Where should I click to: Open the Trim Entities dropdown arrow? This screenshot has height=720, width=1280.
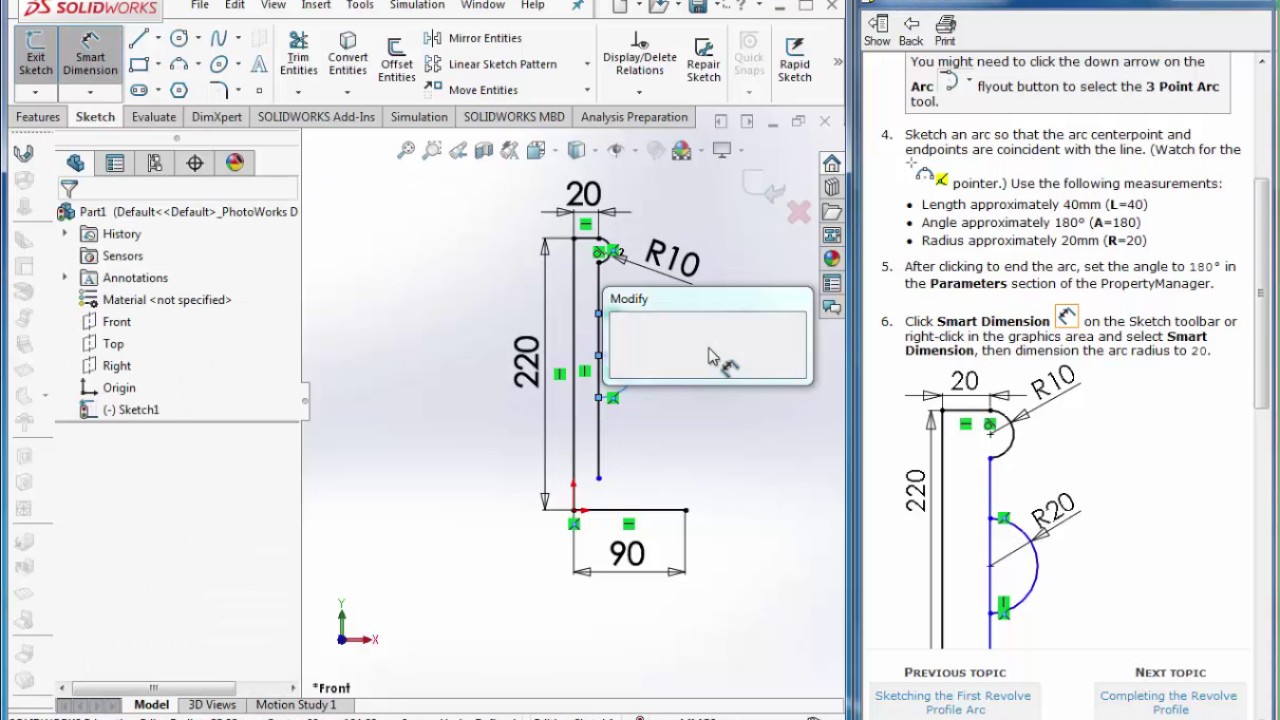[x=298, y=91]
